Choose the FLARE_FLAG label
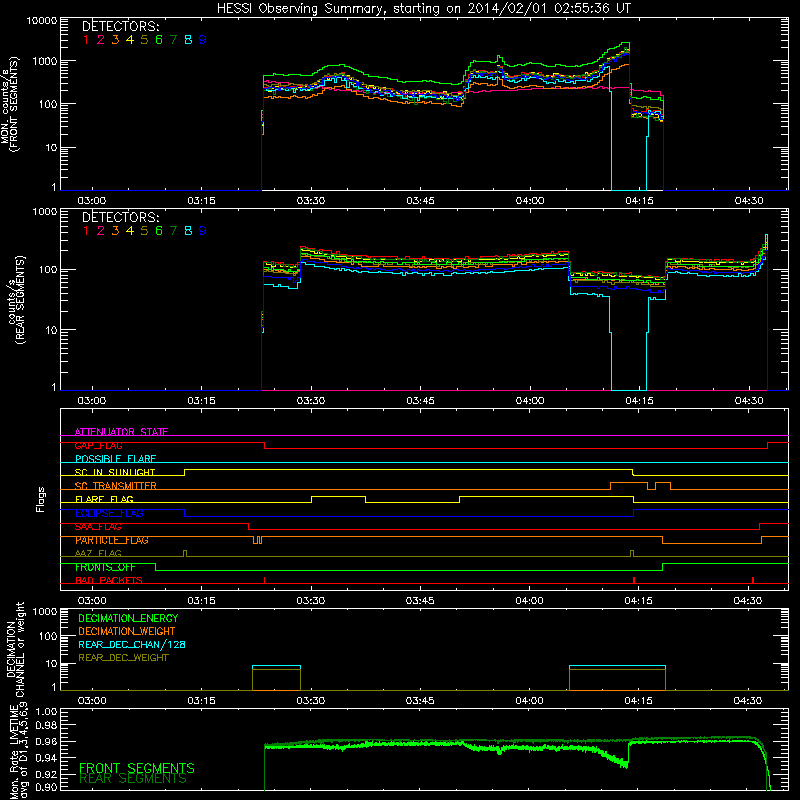This screenshot has height=800, width=800. (104, 499)
